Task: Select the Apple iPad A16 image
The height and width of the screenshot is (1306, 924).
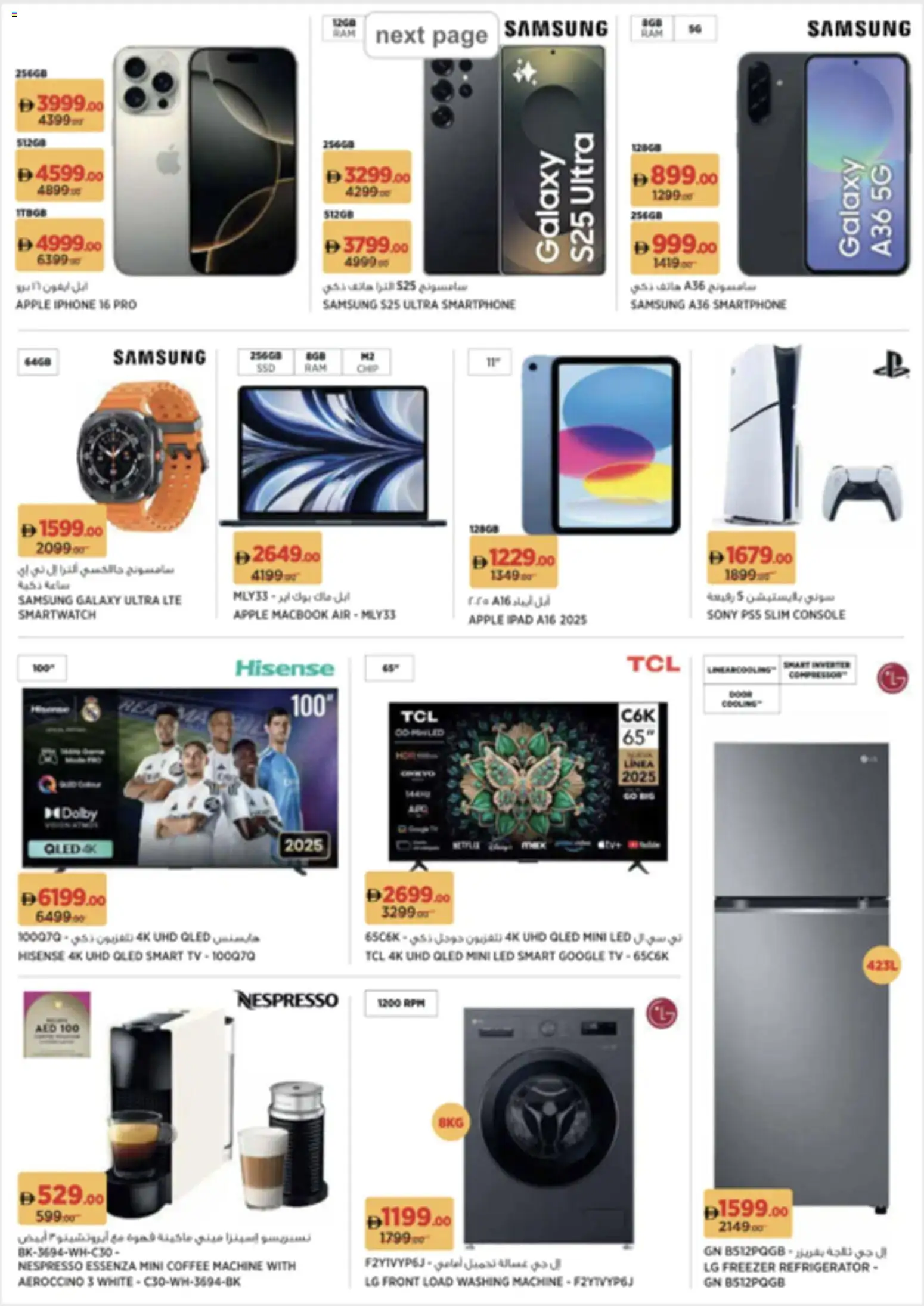Action: point(601,445)
